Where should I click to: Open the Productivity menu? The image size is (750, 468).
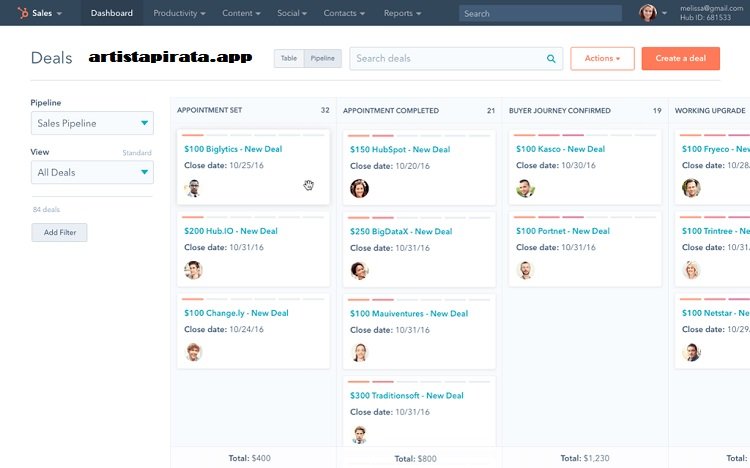pos(179,13)
